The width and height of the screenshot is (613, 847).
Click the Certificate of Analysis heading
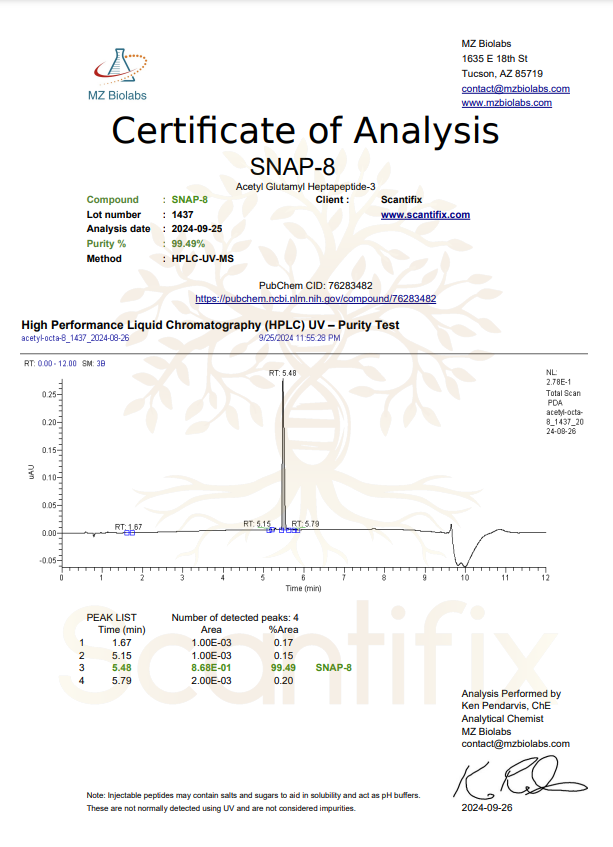[x=305, y=130]
